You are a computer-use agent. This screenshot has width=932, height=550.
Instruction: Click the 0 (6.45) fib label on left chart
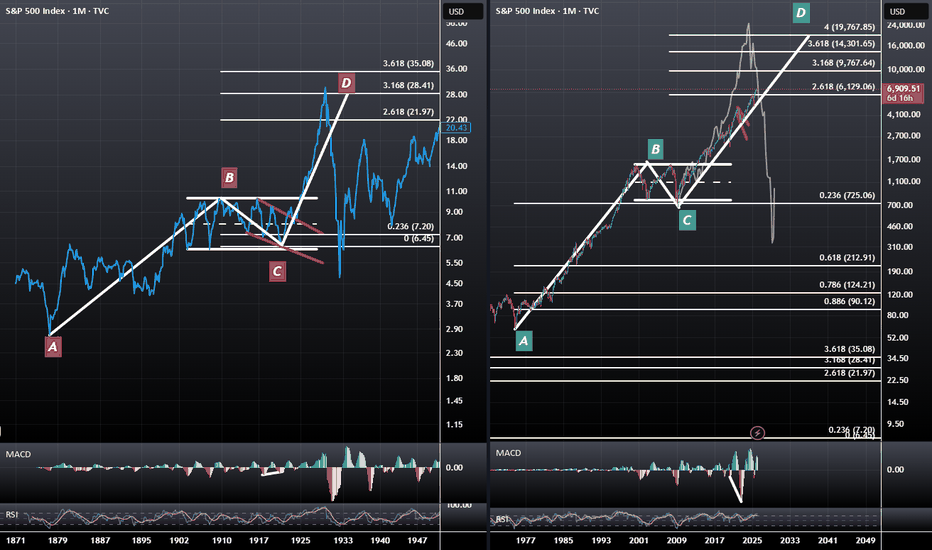coord(418,238)
